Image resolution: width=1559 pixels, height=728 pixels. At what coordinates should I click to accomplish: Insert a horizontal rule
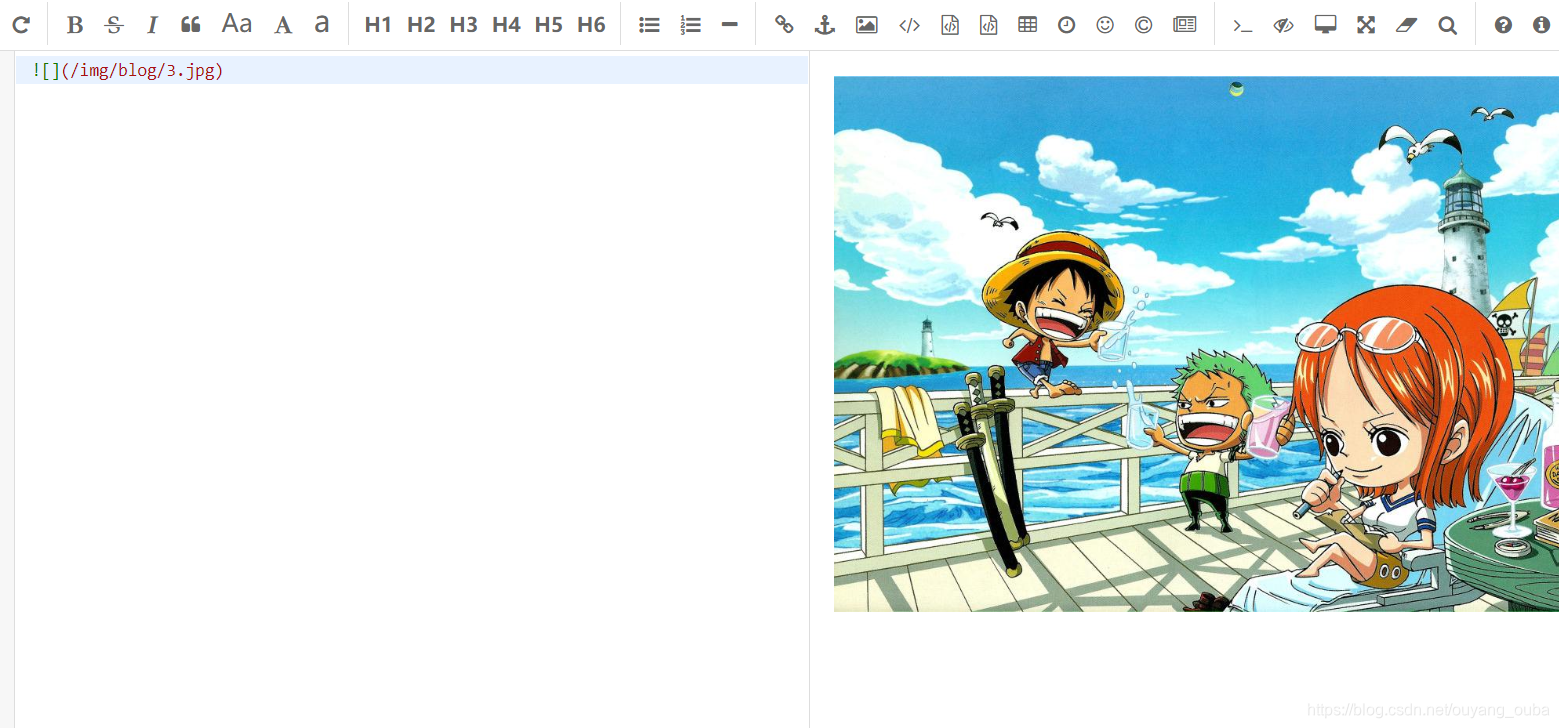tap(730, 25)
